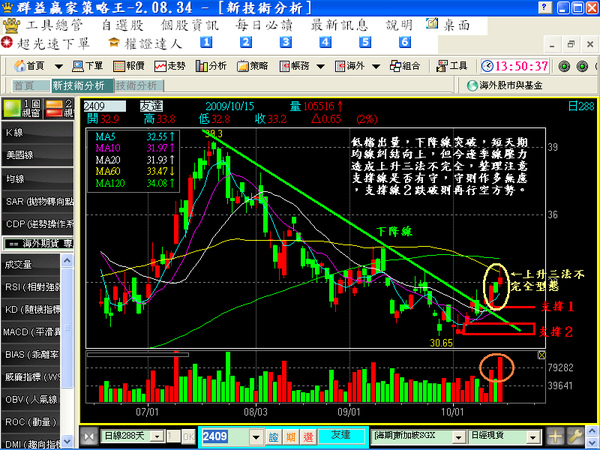The width and height of the screenshot is (600, 450).
Task: Click the first green status indicator light
Action: pos(564,67)
